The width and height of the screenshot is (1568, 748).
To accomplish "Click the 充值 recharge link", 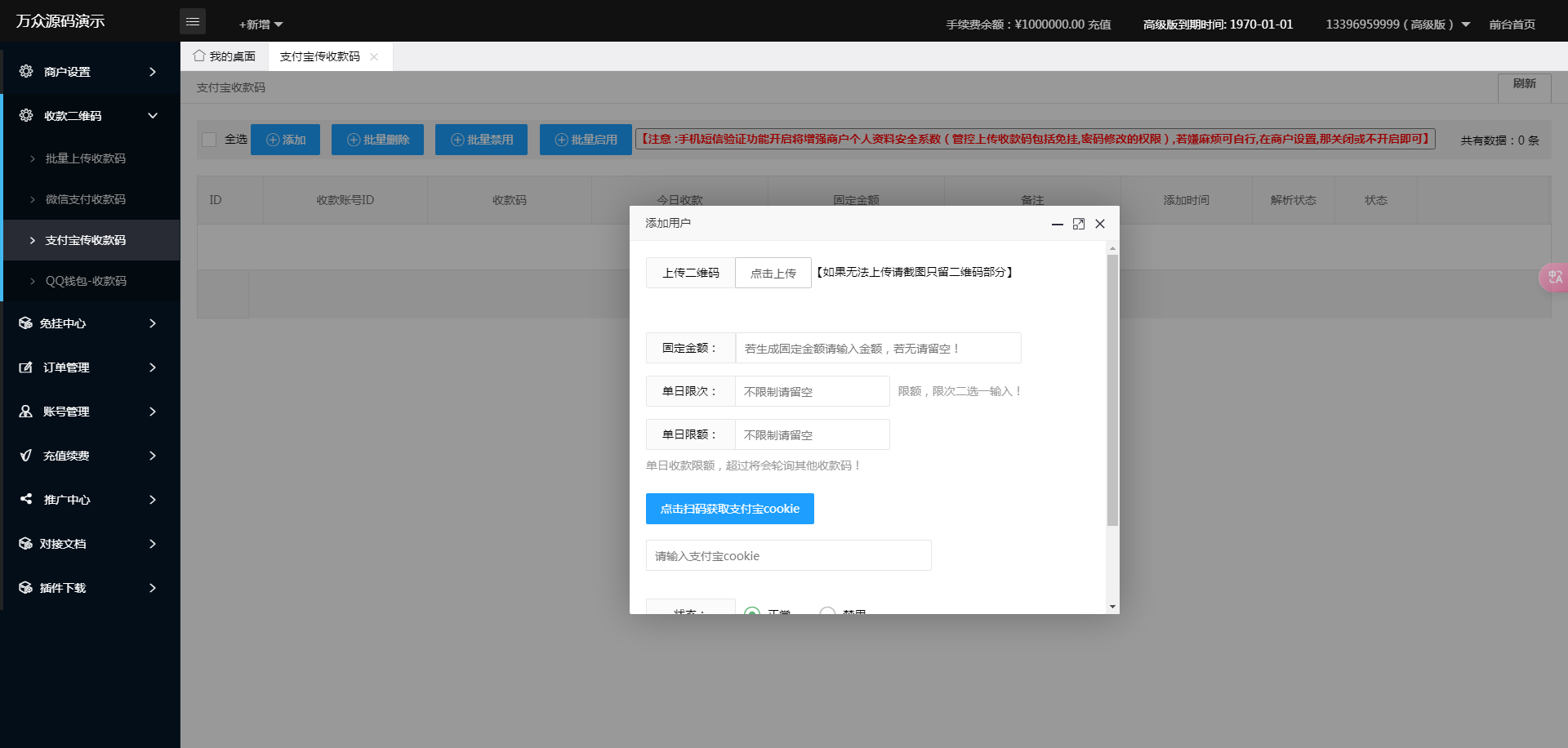I will pos(1098,24).
